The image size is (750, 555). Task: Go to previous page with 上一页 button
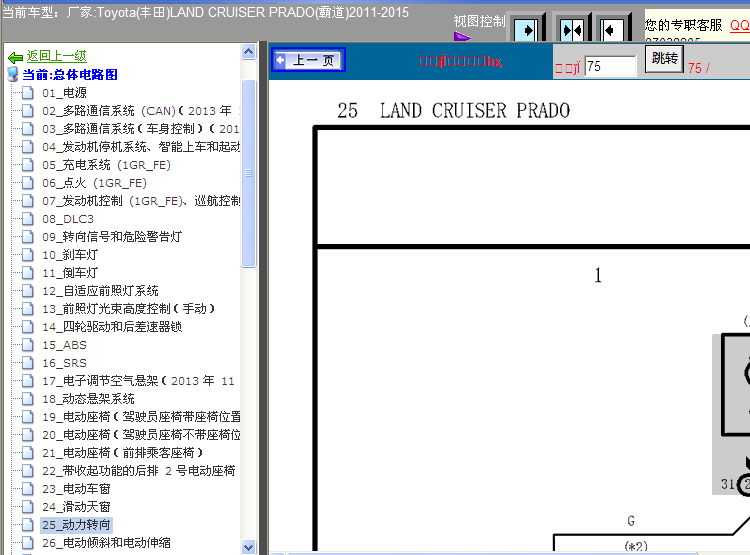309,60
